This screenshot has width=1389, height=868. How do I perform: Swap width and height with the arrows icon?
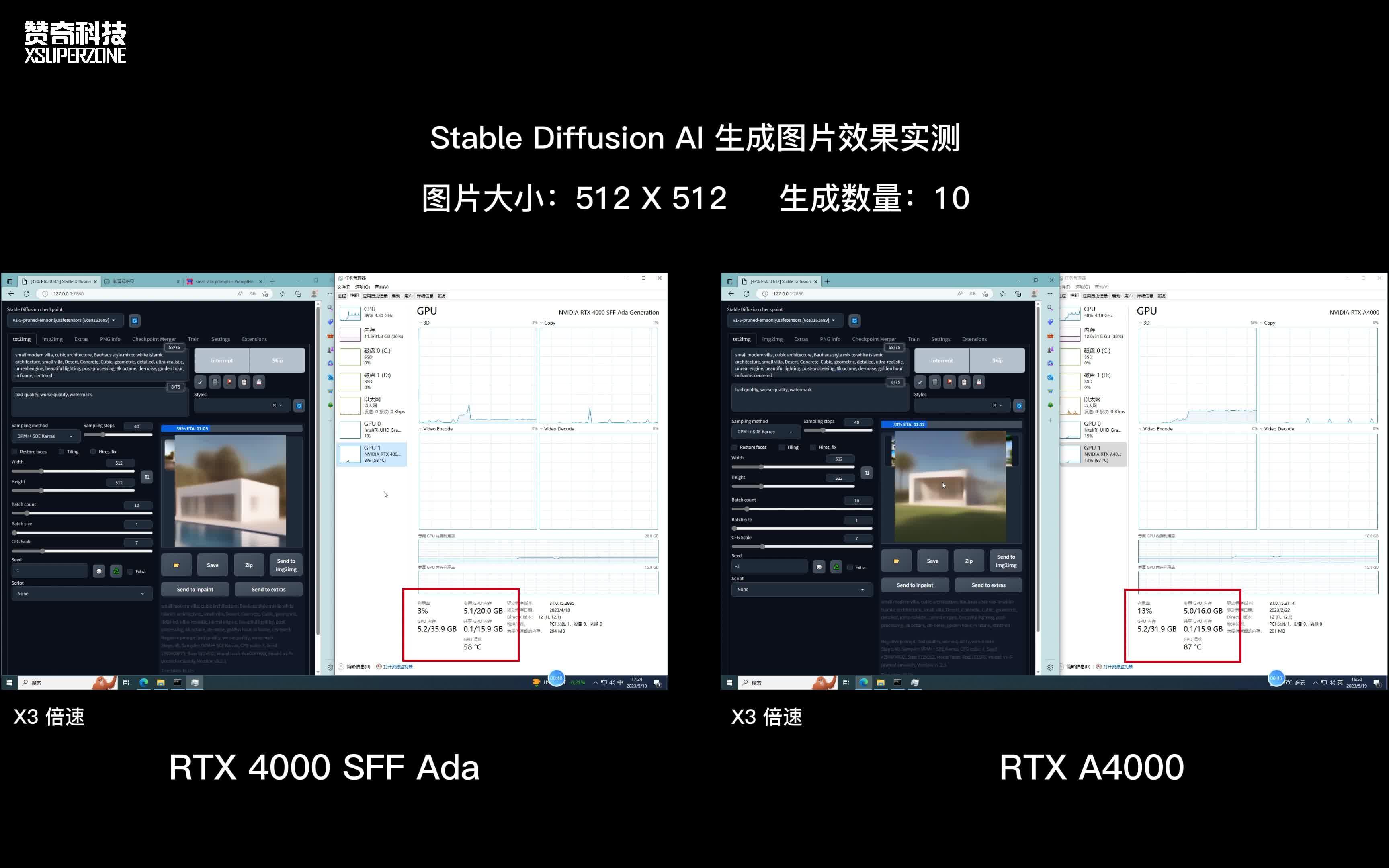click(x=147, y=477)
